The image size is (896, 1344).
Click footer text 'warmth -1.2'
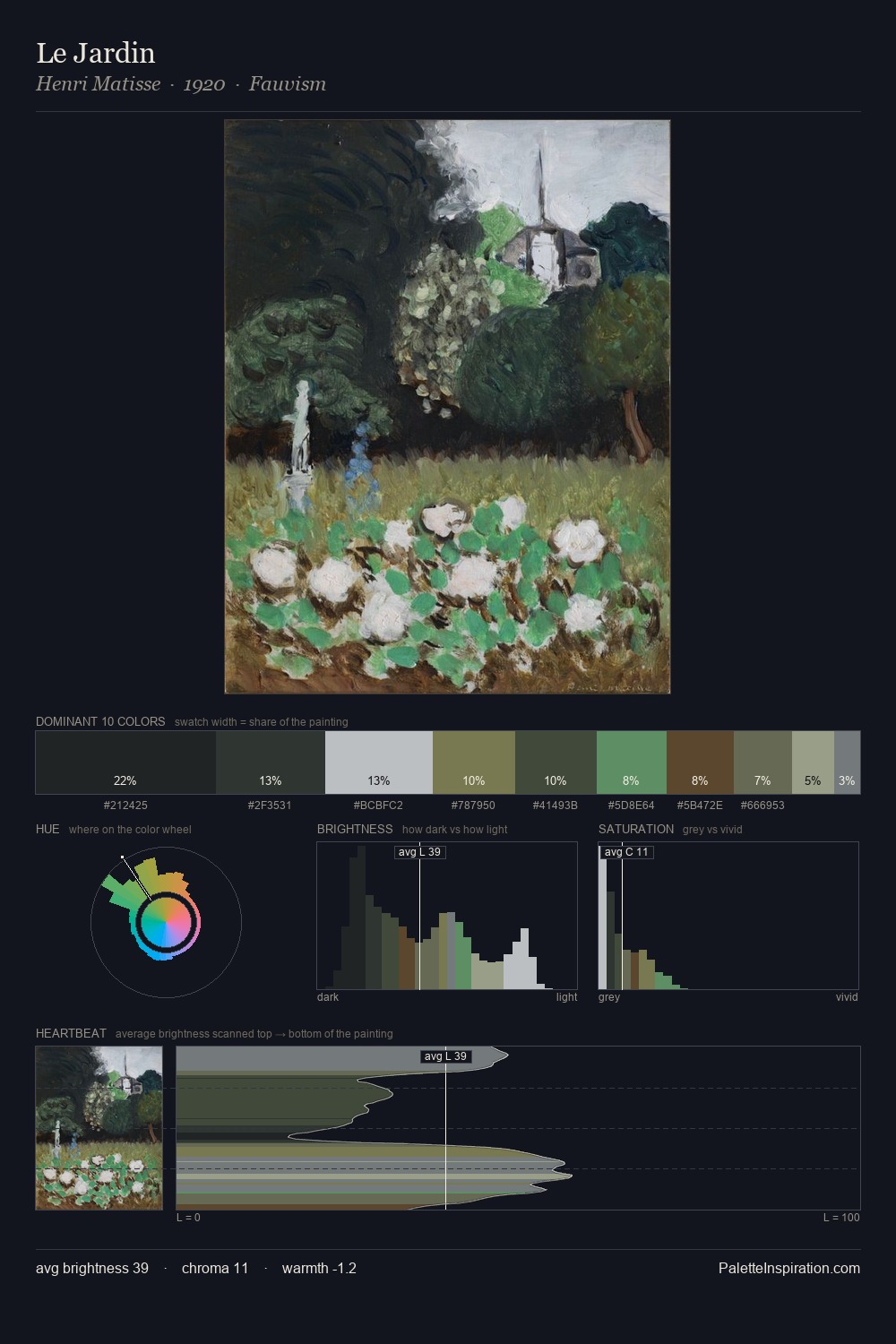coord(319,1268)
